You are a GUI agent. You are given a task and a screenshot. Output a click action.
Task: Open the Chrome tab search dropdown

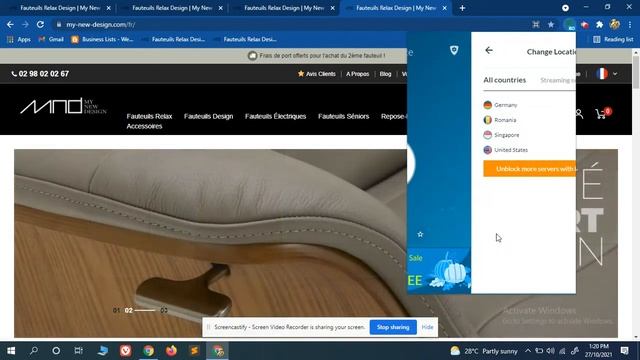pyautogui.click(x=565, y=8)
